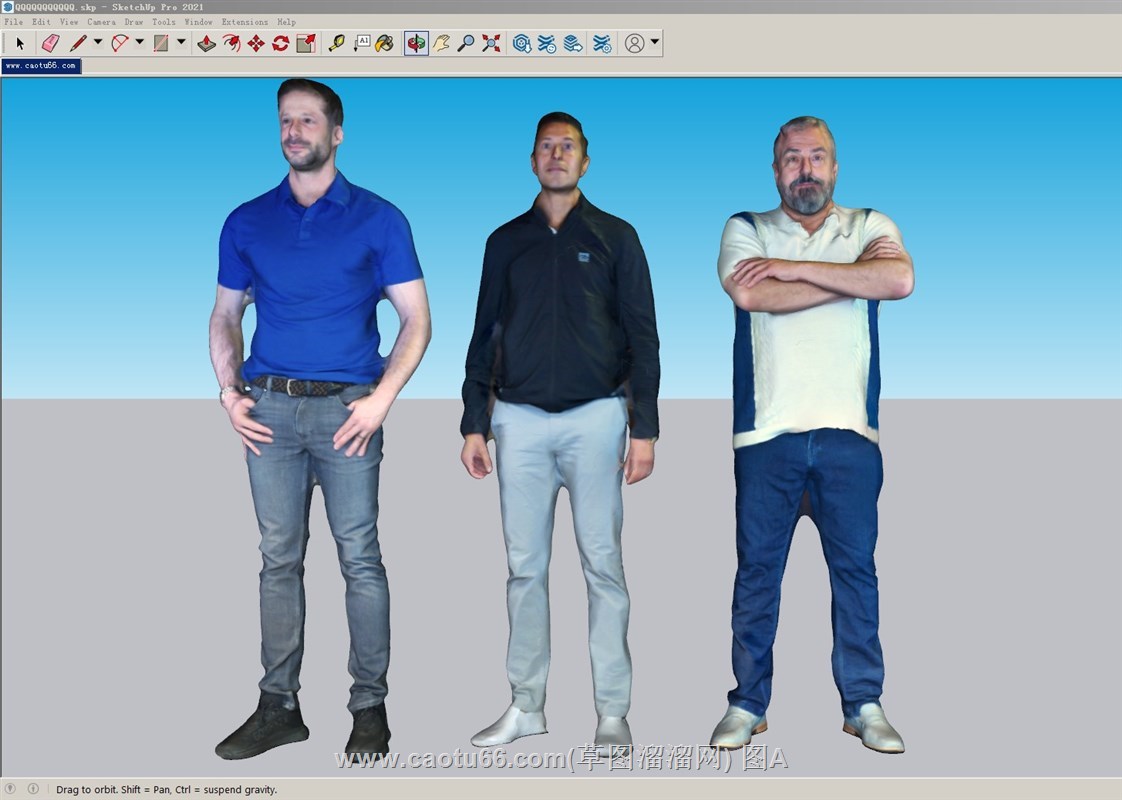Toggle geo-location indicator in status bar

(11, 789)
